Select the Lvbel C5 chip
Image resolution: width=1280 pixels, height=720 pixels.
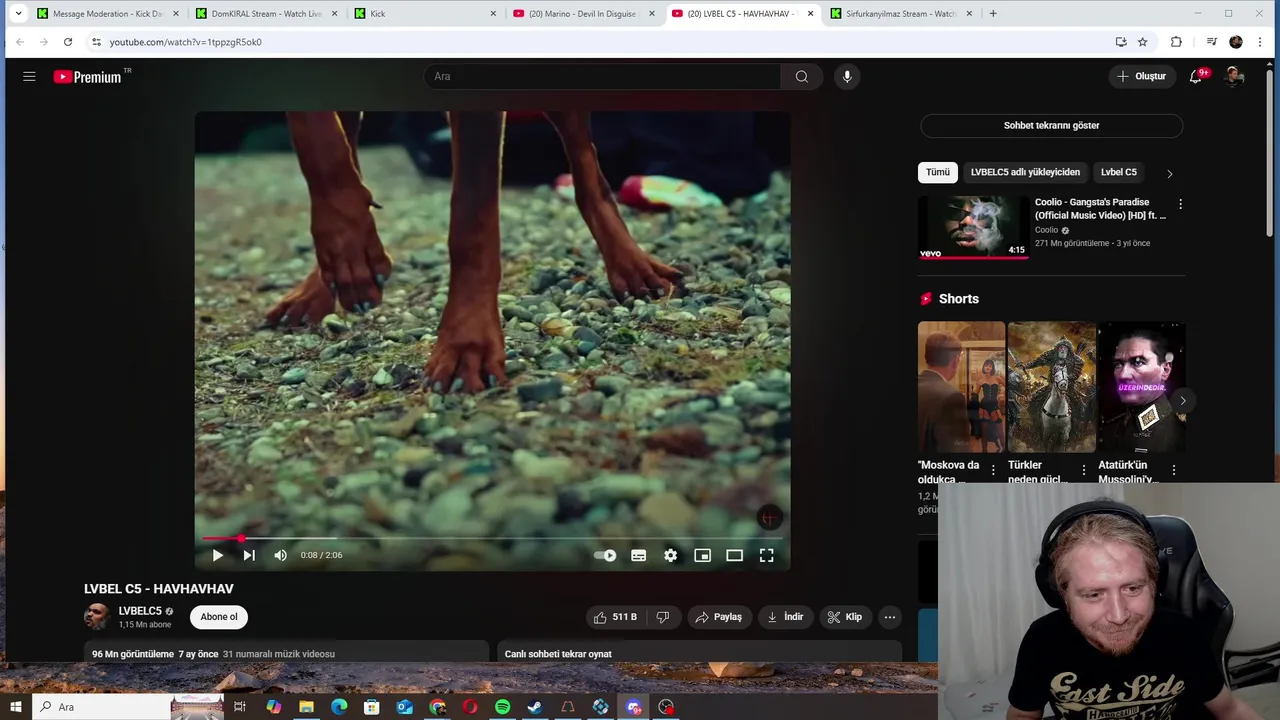coord(1119,172)
